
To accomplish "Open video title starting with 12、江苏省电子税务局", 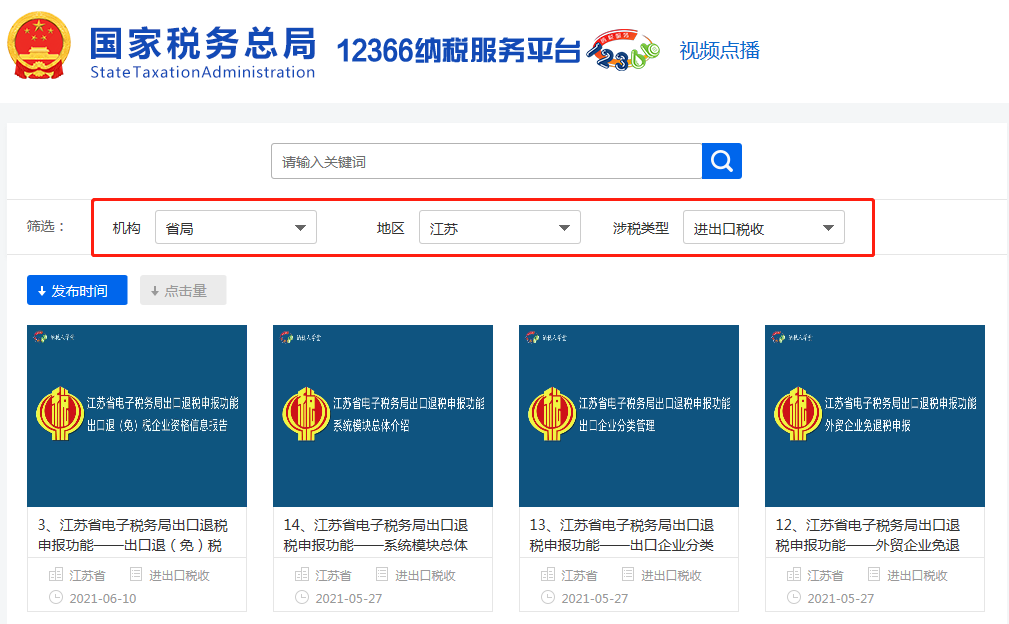I will point(867,535).
